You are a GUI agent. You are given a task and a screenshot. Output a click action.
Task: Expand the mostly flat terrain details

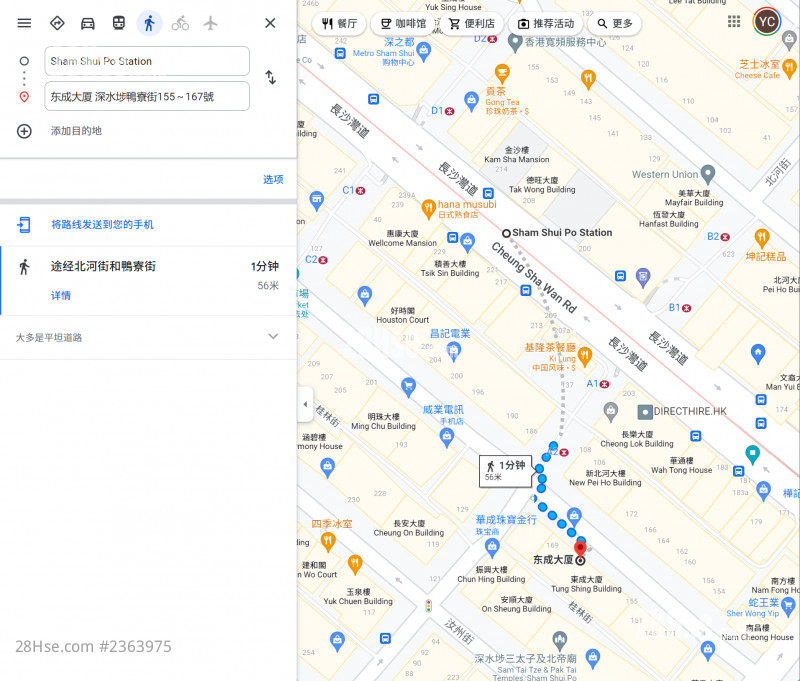pyautogui.click(x=272, y=337)
